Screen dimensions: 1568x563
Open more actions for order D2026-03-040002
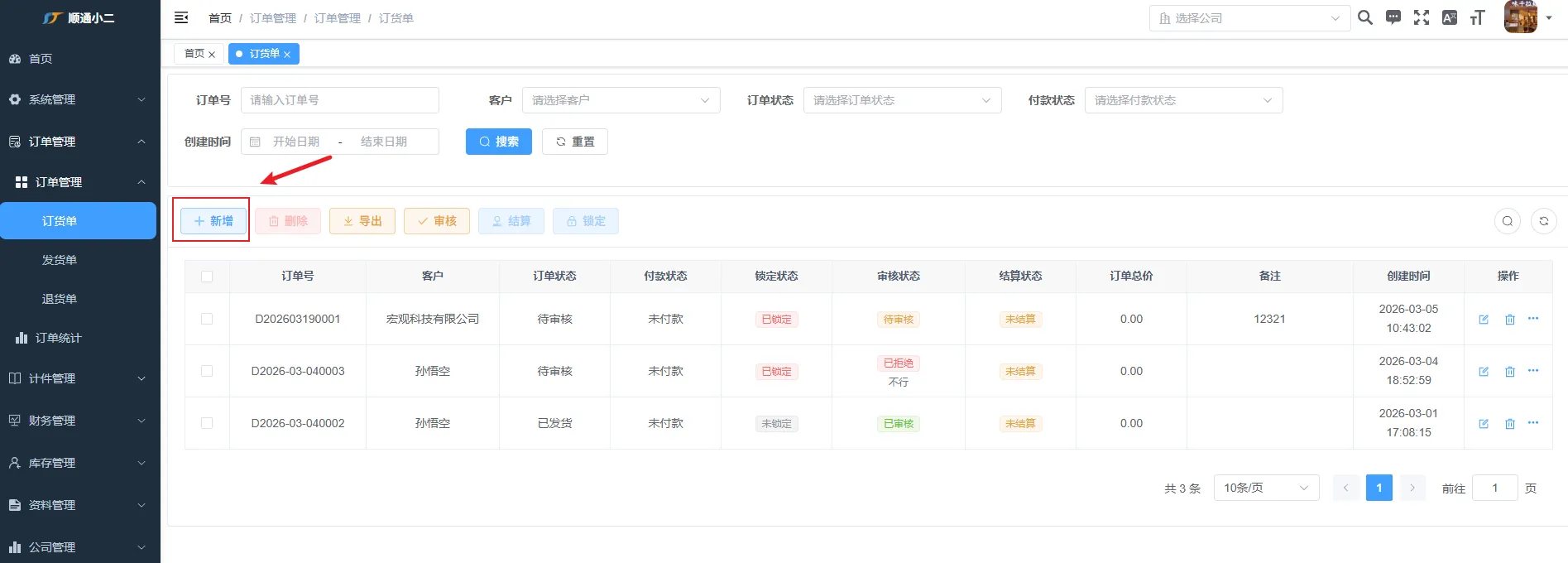pos(1533,423)
